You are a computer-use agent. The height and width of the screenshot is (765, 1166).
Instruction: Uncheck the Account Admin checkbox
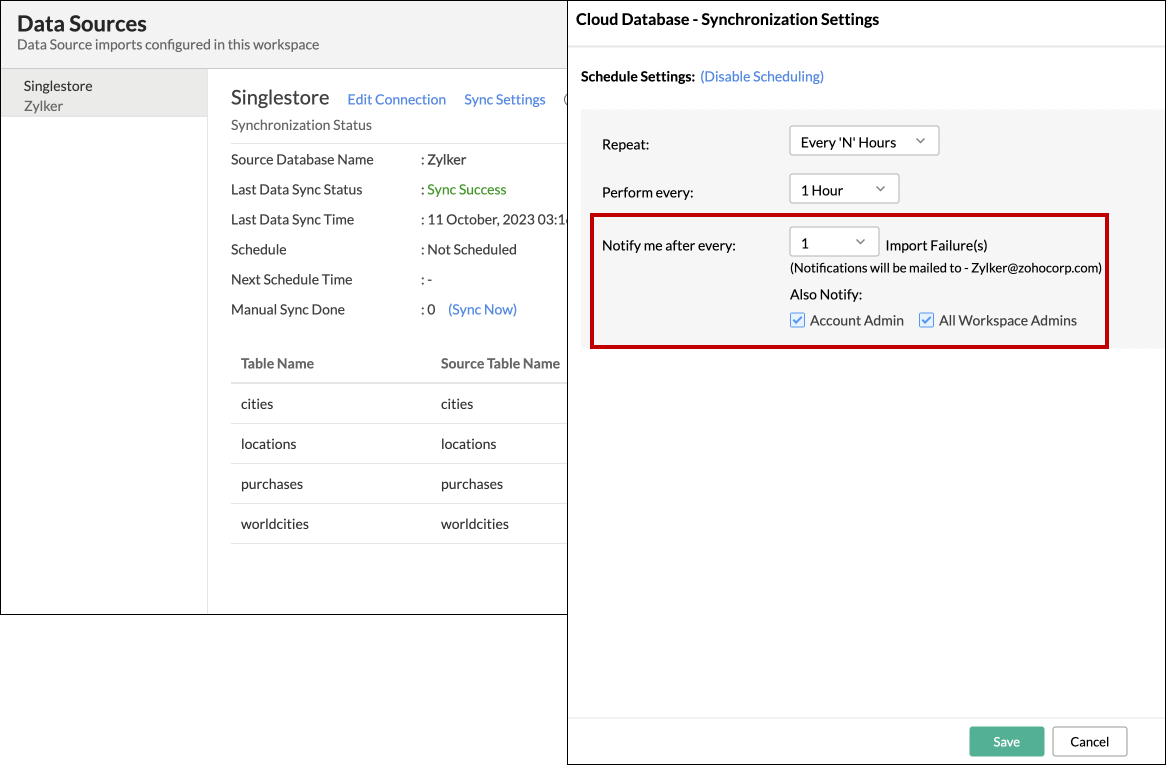pyautogui.click(x=797, y=321)
